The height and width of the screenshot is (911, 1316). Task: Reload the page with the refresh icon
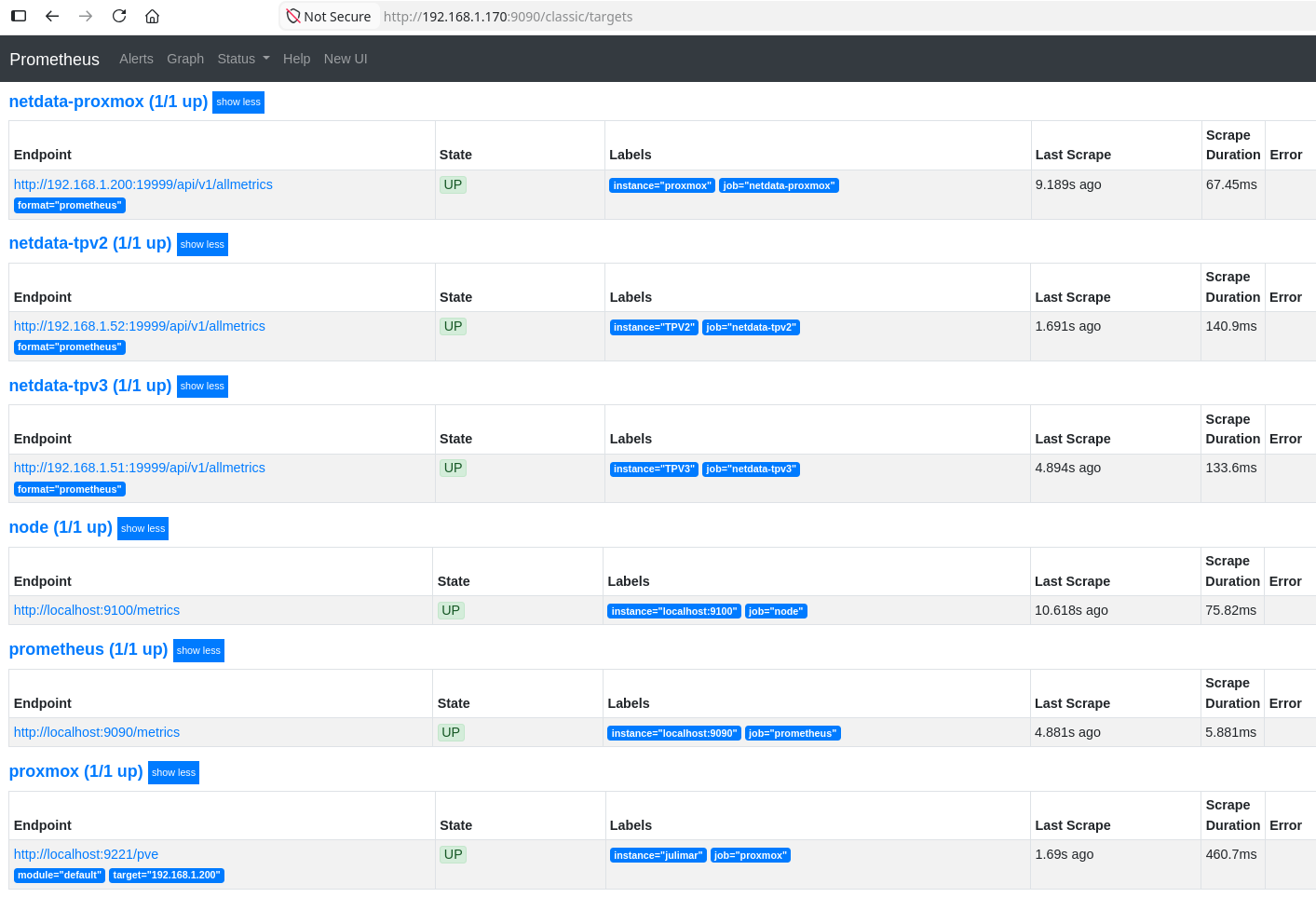tap(119, 16)
